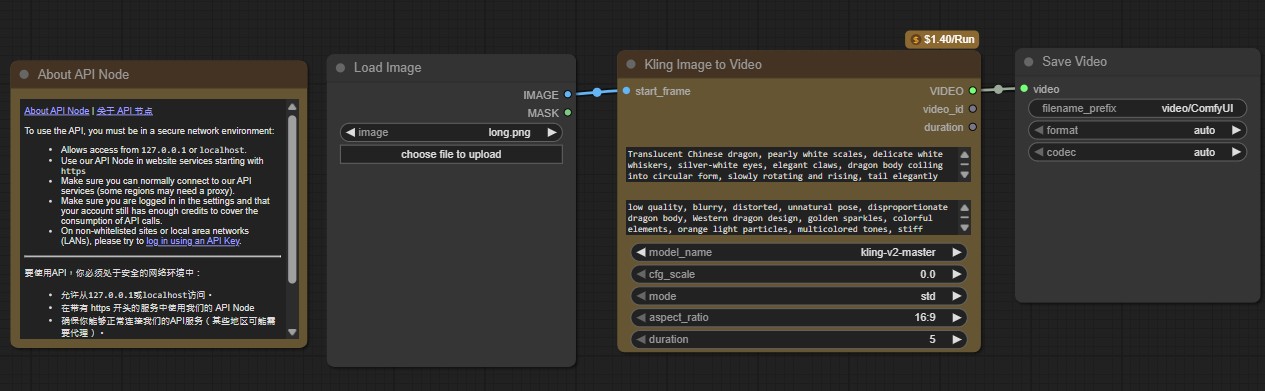Open the format dropdown auto
1265x391 pixels.
pyautogui.click(x=1138, y=130)
